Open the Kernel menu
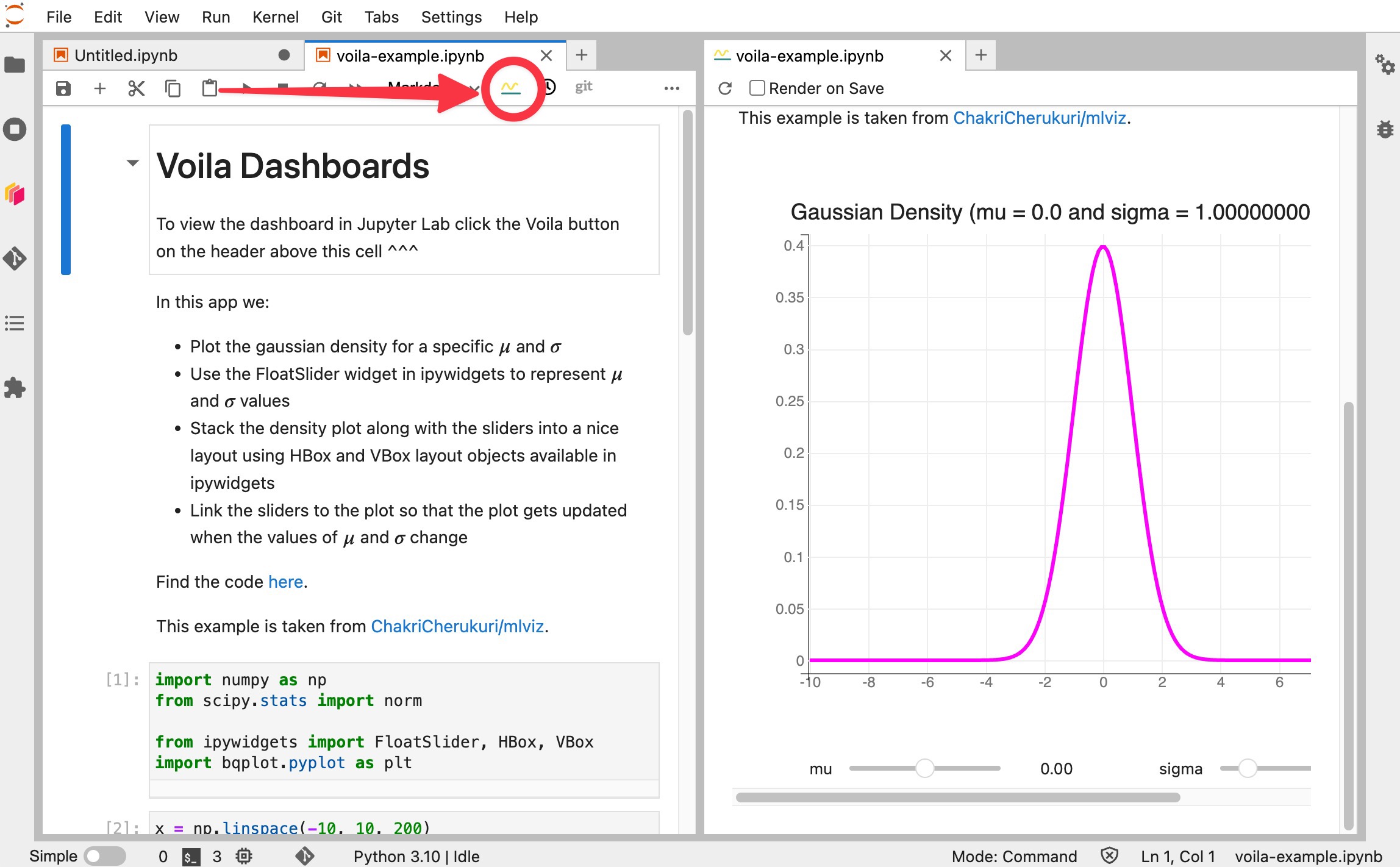This screenshot has width=1400, height=867. point(275,17)
